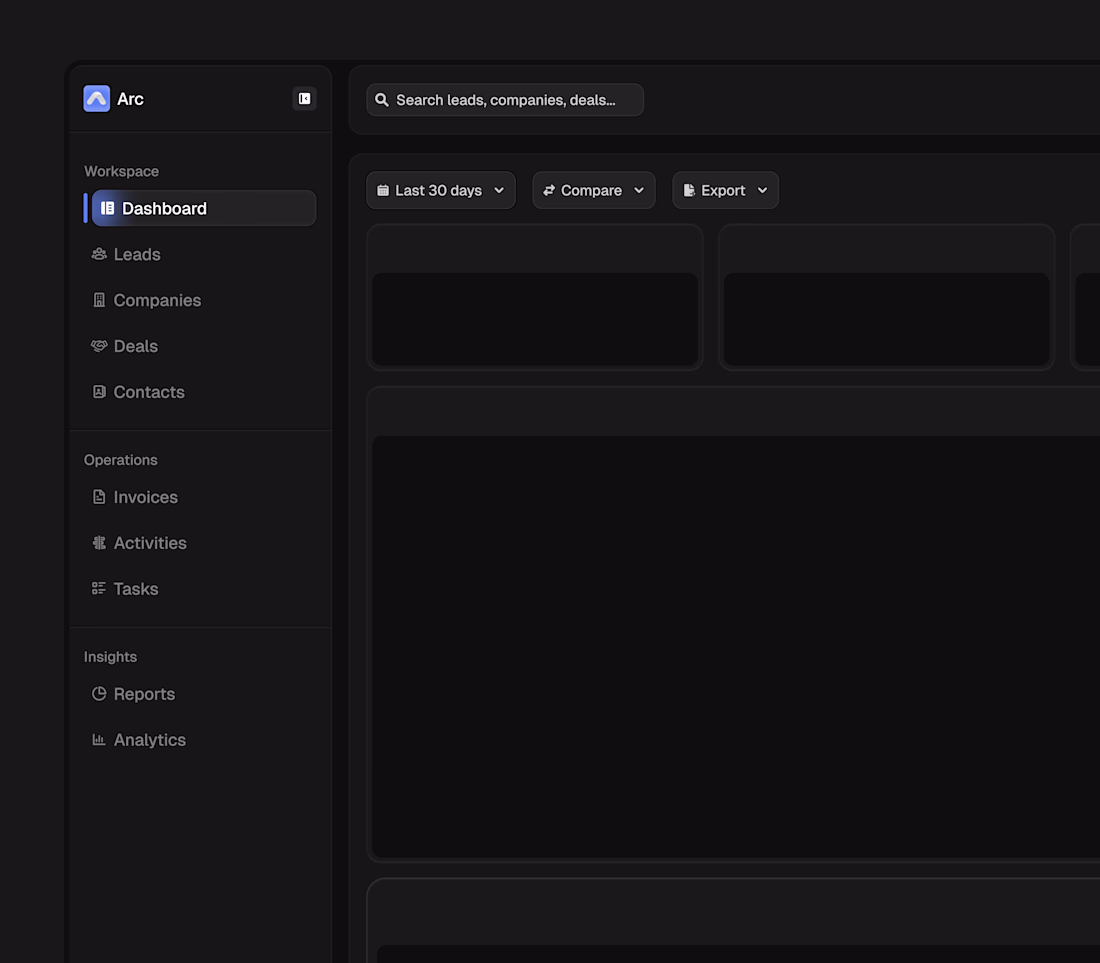The image size is (1100, 963).
Task: Click the Contacts address book icon
Action: tap(99, 391)
